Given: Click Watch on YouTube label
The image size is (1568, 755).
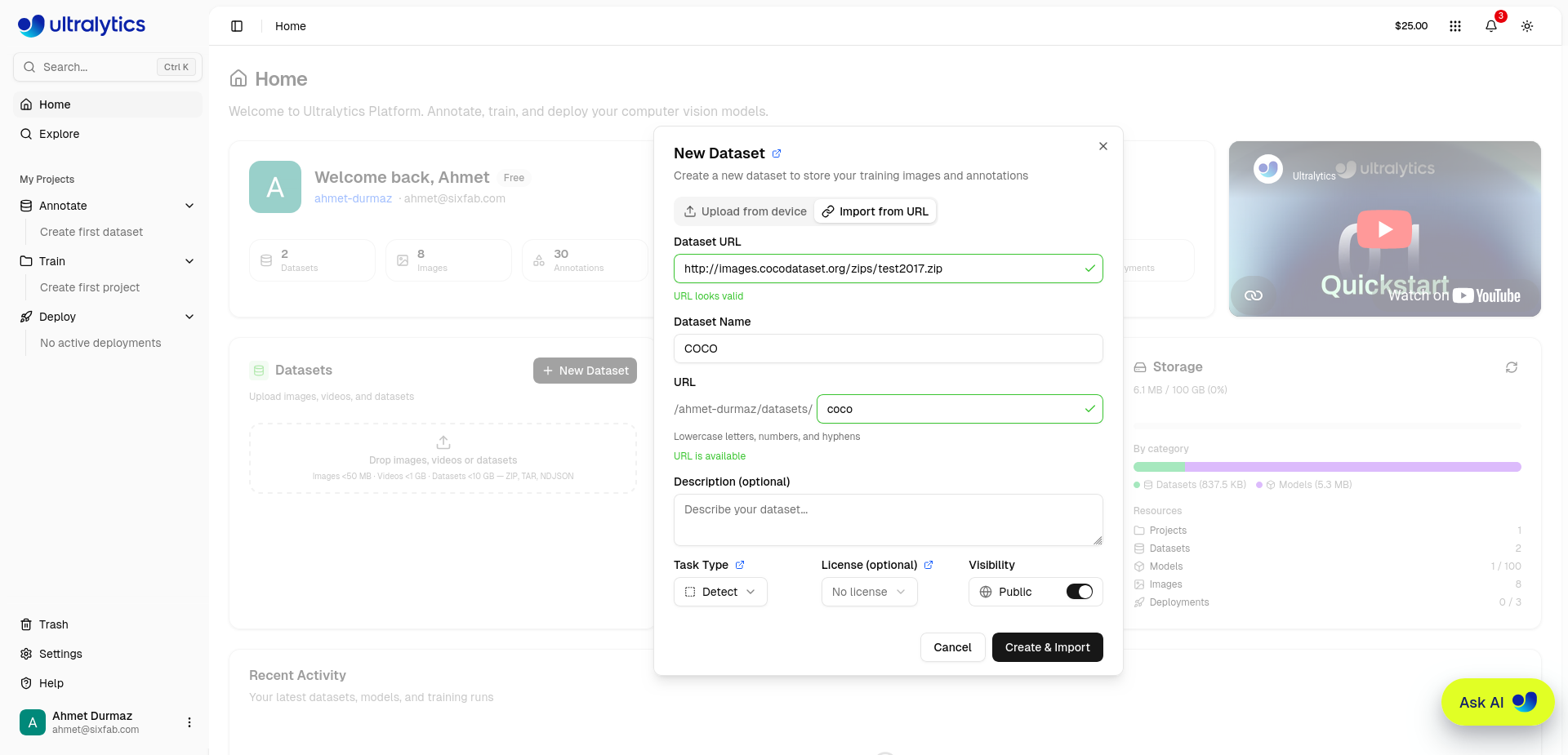Looking at the screenshot, I should click(1454, 295).
